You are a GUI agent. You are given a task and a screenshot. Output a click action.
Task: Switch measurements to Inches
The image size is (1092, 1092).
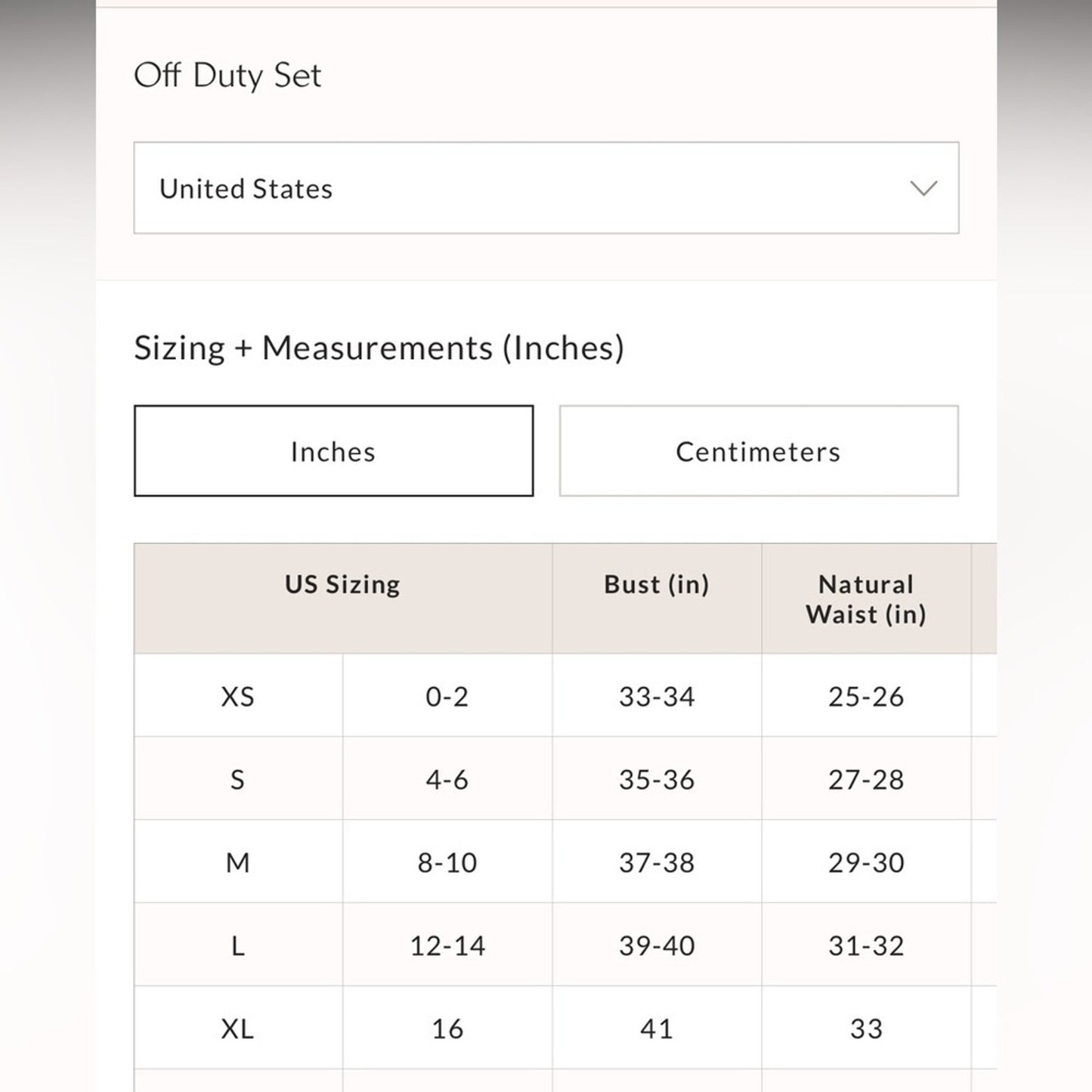click(333, 451)
